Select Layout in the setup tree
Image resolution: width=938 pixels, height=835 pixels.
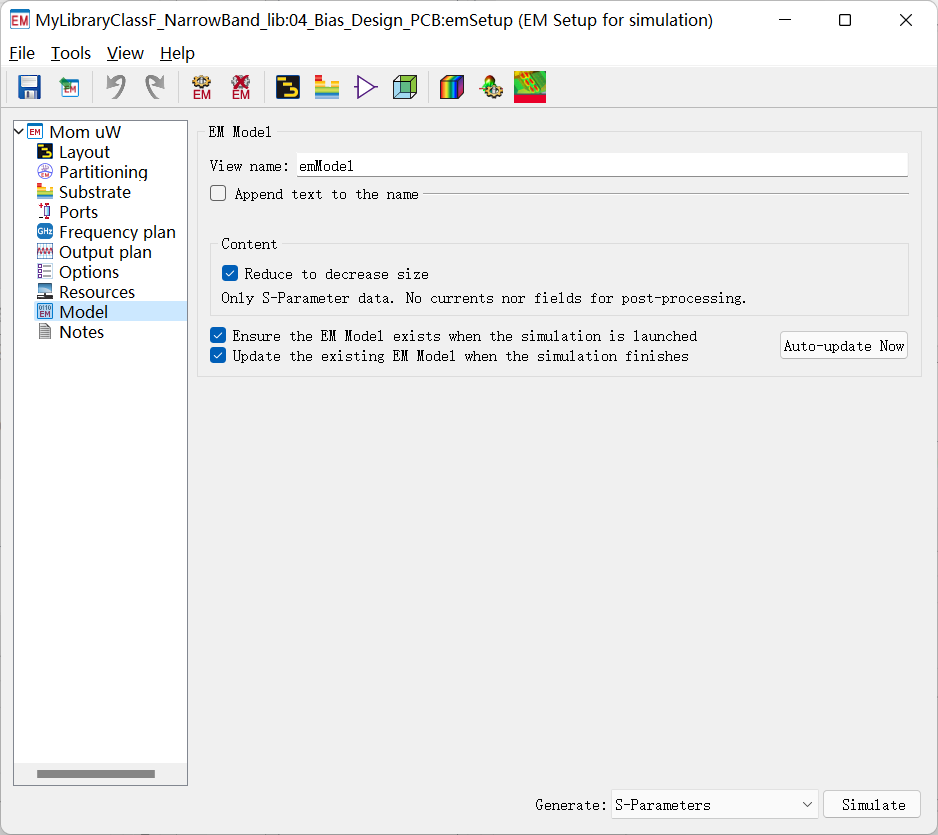coord(84,152)
